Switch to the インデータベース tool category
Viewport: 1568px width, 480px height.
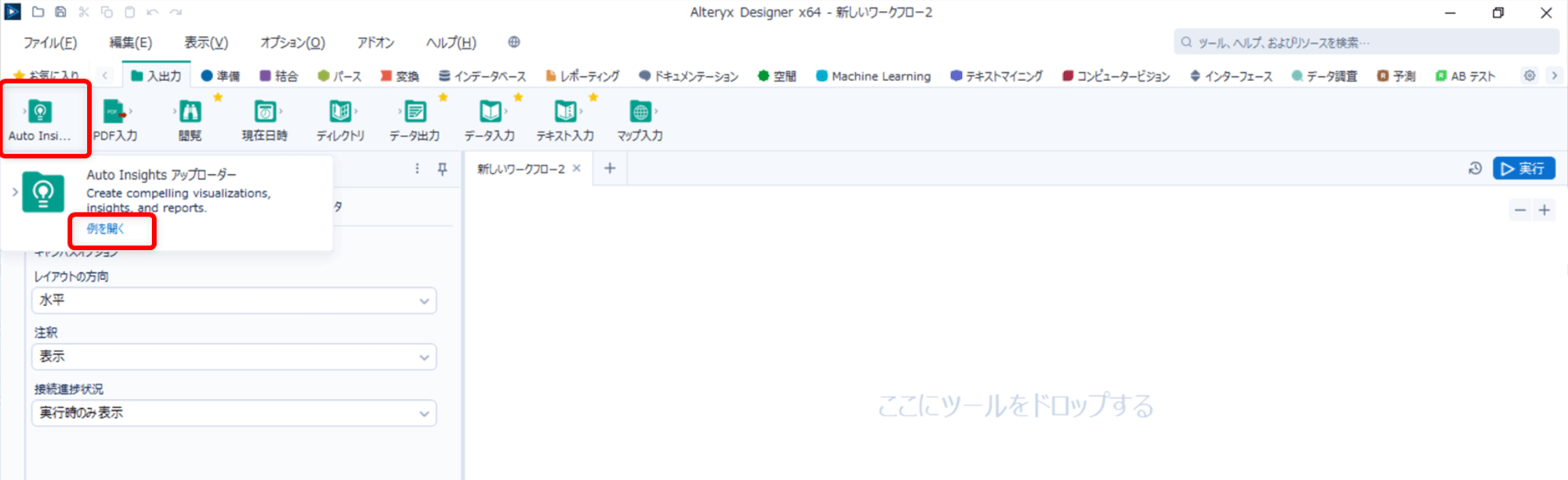click(482, 76)
